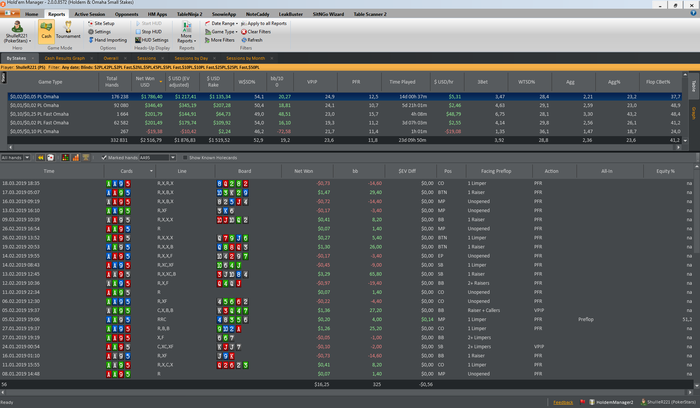Open the Help icon in the ribbon
This screenshot has height=408, width=700.
click(x=693, y=13)
